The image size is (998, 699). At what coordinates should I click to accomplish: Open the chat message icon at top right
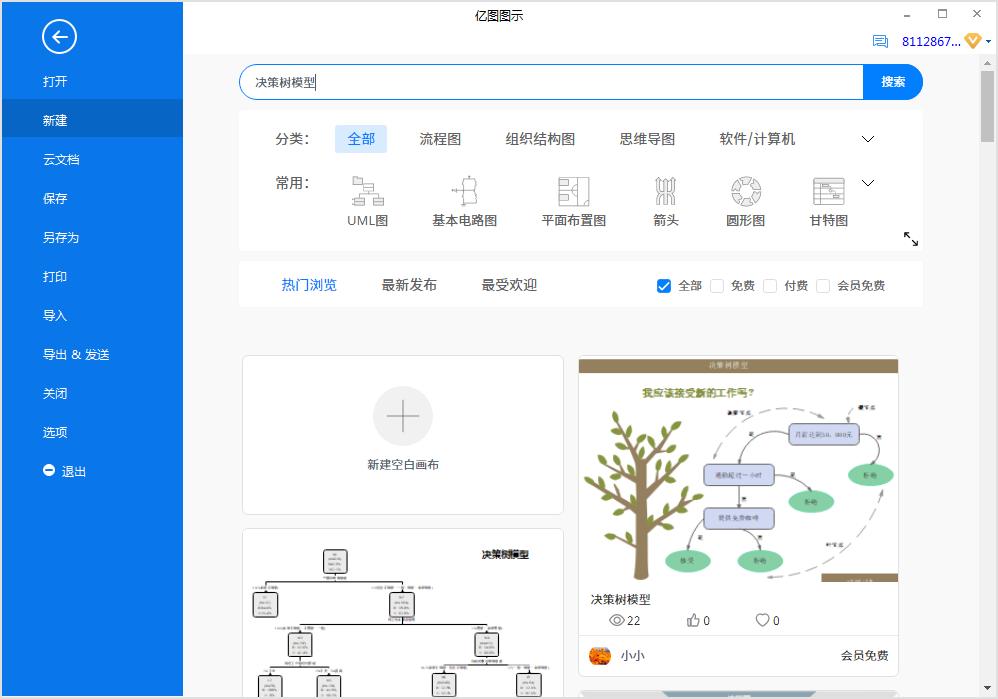tap(881, 41)
